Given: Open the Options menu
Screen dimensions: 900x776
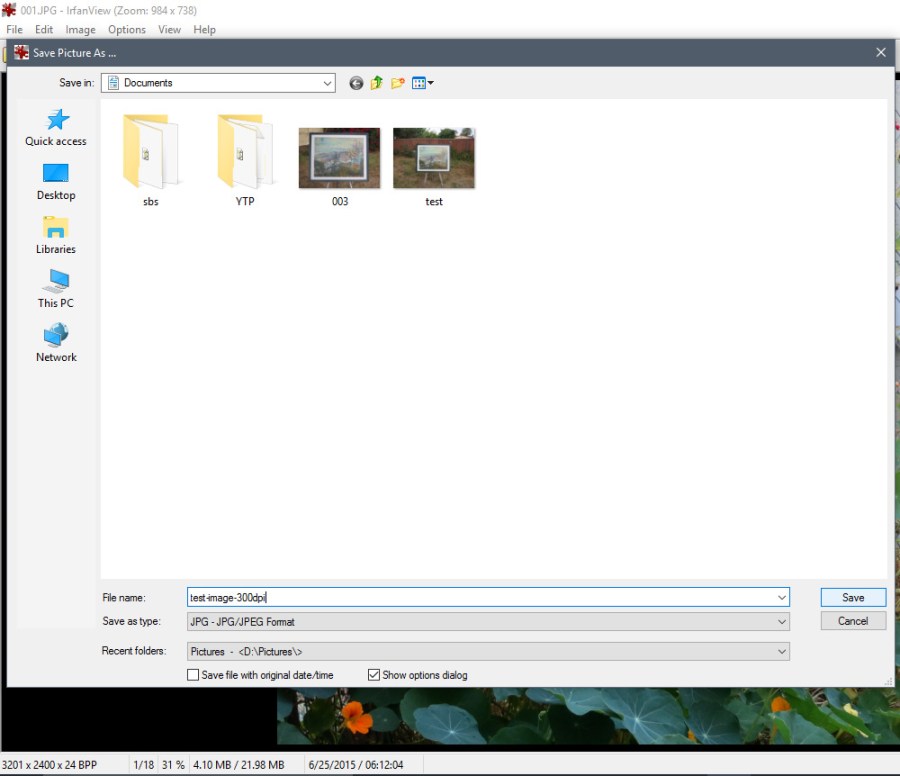Looking at the screenshot, I should pos(127,30).
